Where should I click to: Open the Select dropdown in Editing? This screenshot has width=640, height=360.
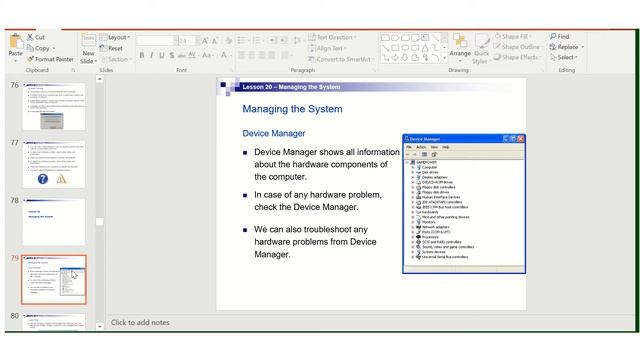pos(564,58)
